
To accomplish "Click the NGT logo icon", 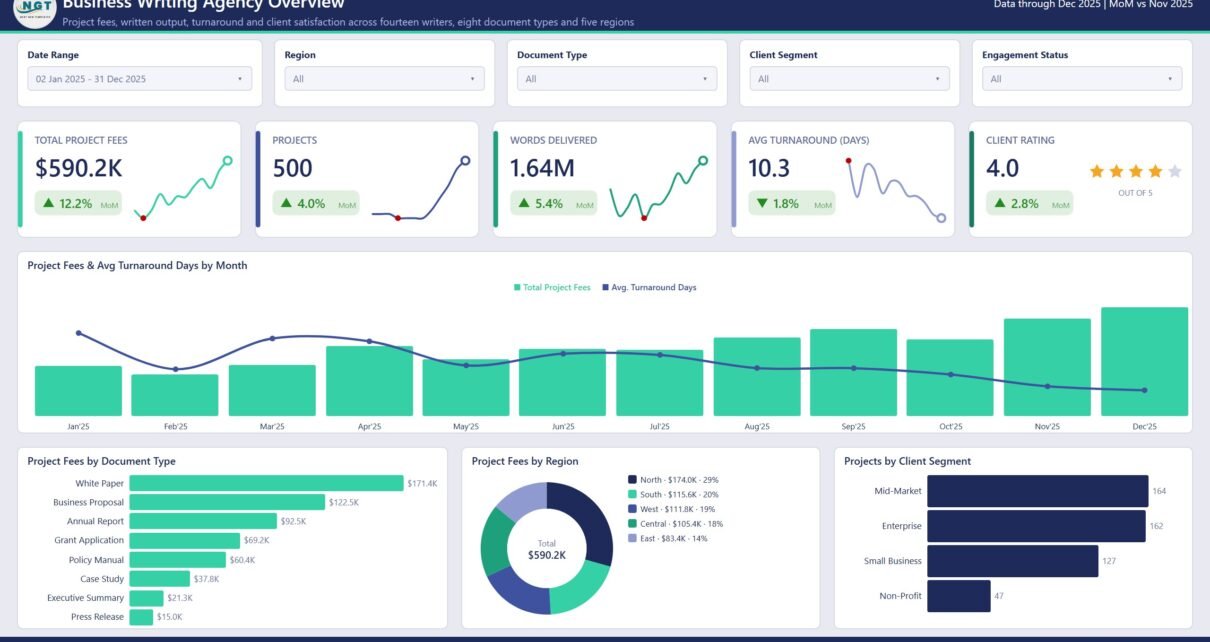I will tap(35, 10).
